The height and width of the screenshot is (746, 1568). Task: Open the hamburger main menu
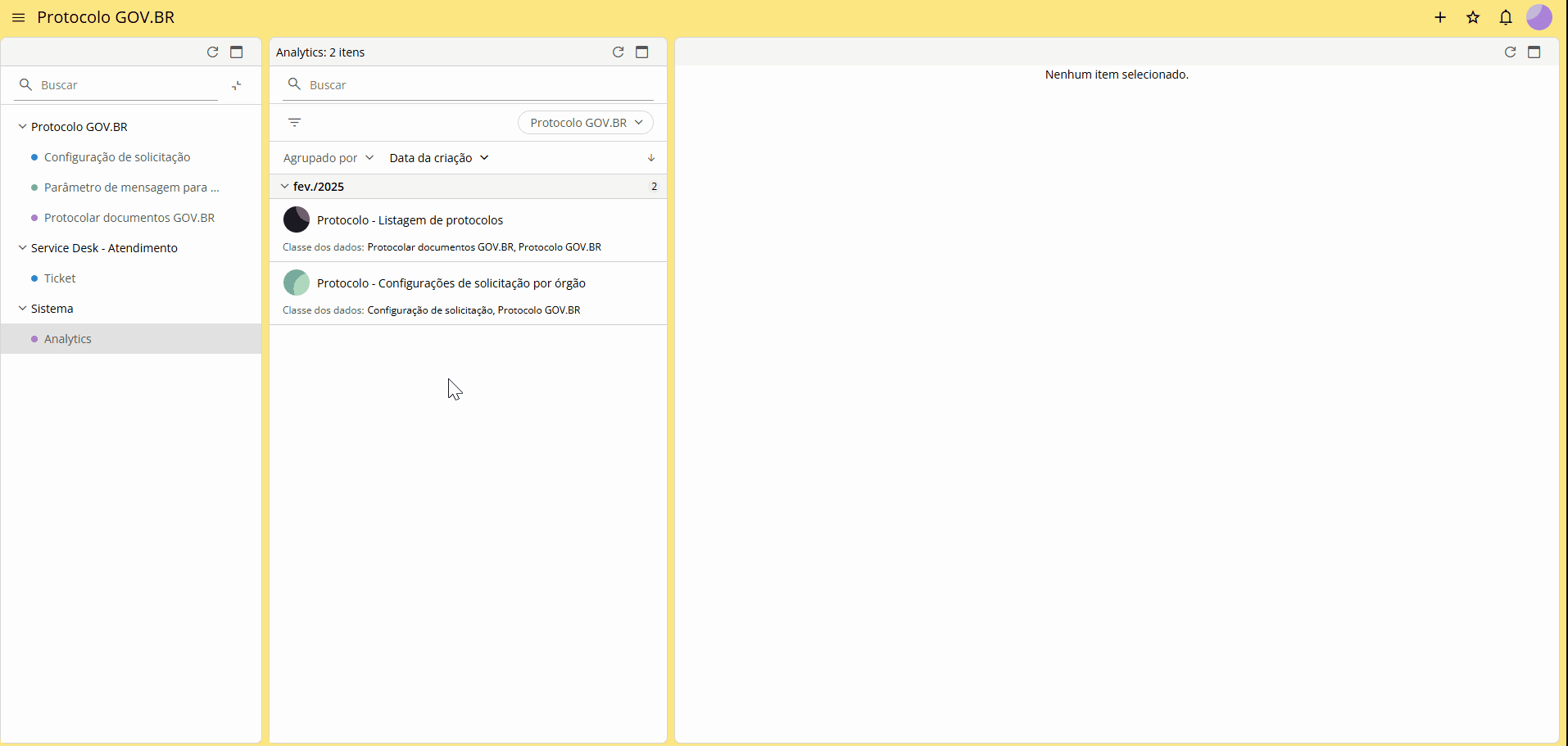[18, 17]
